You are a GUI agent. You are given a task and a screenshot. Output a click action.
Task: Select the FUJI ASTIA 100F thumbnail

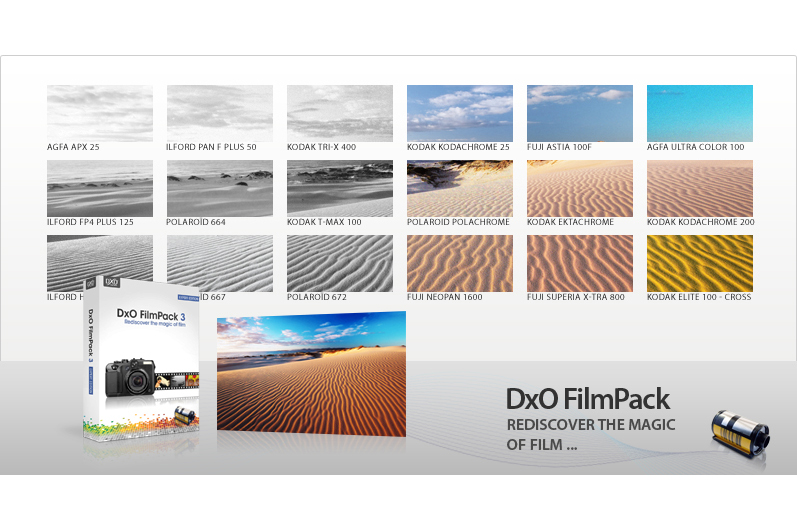579,113
